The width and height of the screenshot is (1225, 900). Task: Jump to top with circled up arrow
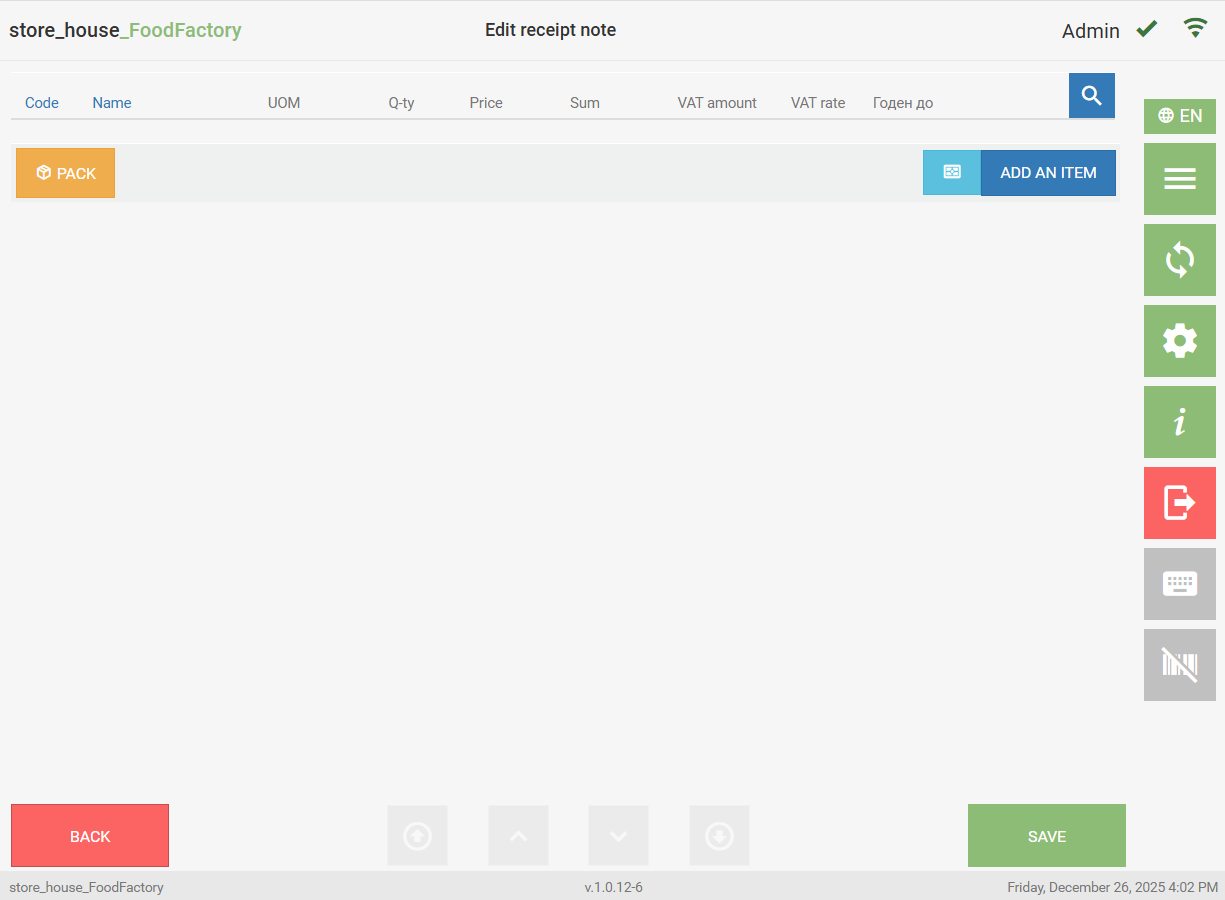tap(417, 836)
